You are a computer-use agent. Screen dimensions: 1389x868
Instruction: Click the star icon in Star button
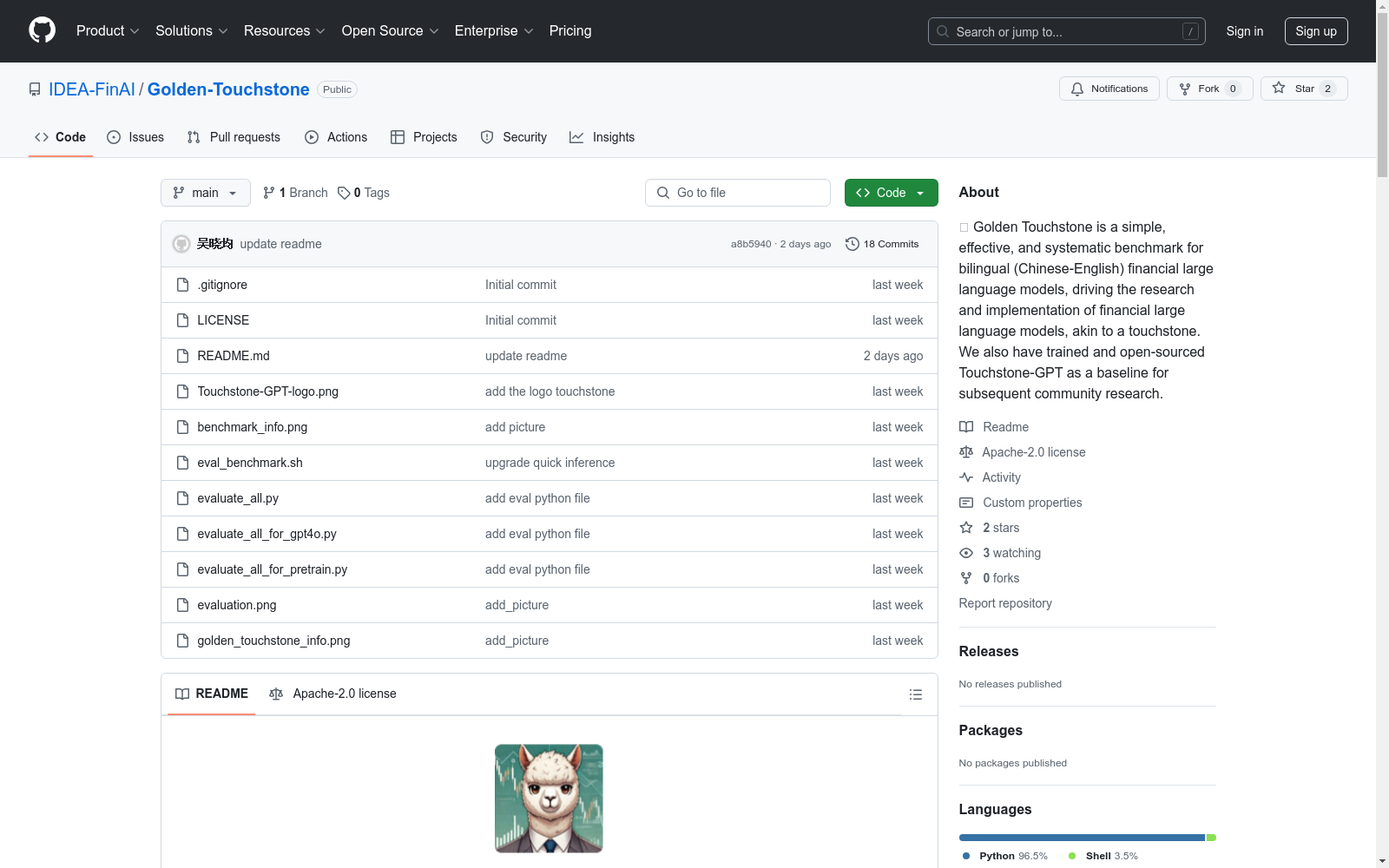pyautogui.click(x=1279, y=88)
